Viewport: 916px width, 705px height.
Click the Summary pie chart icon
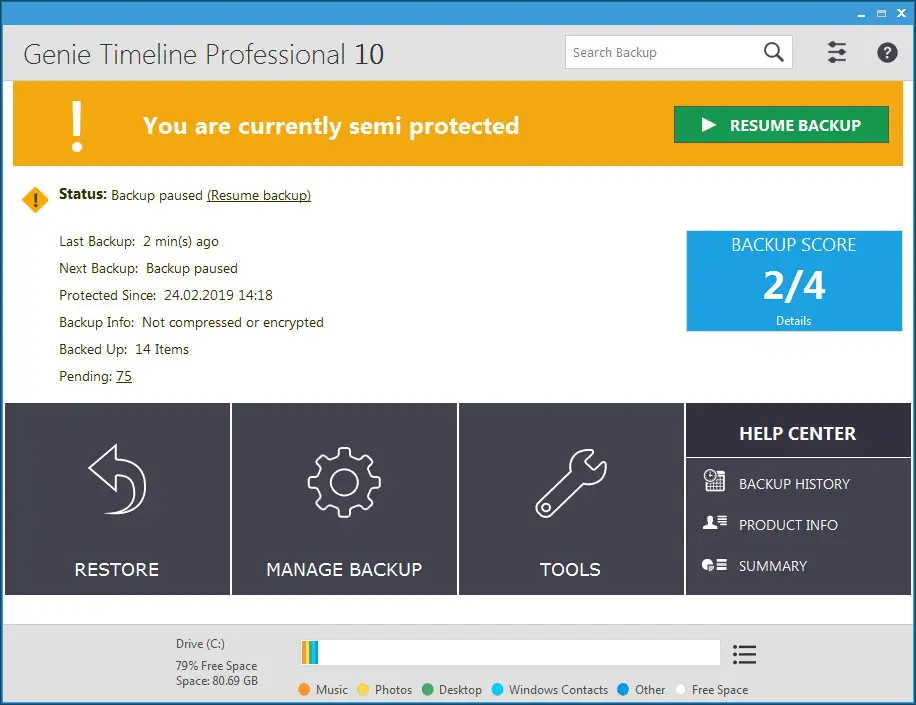[x=714, y=565]
